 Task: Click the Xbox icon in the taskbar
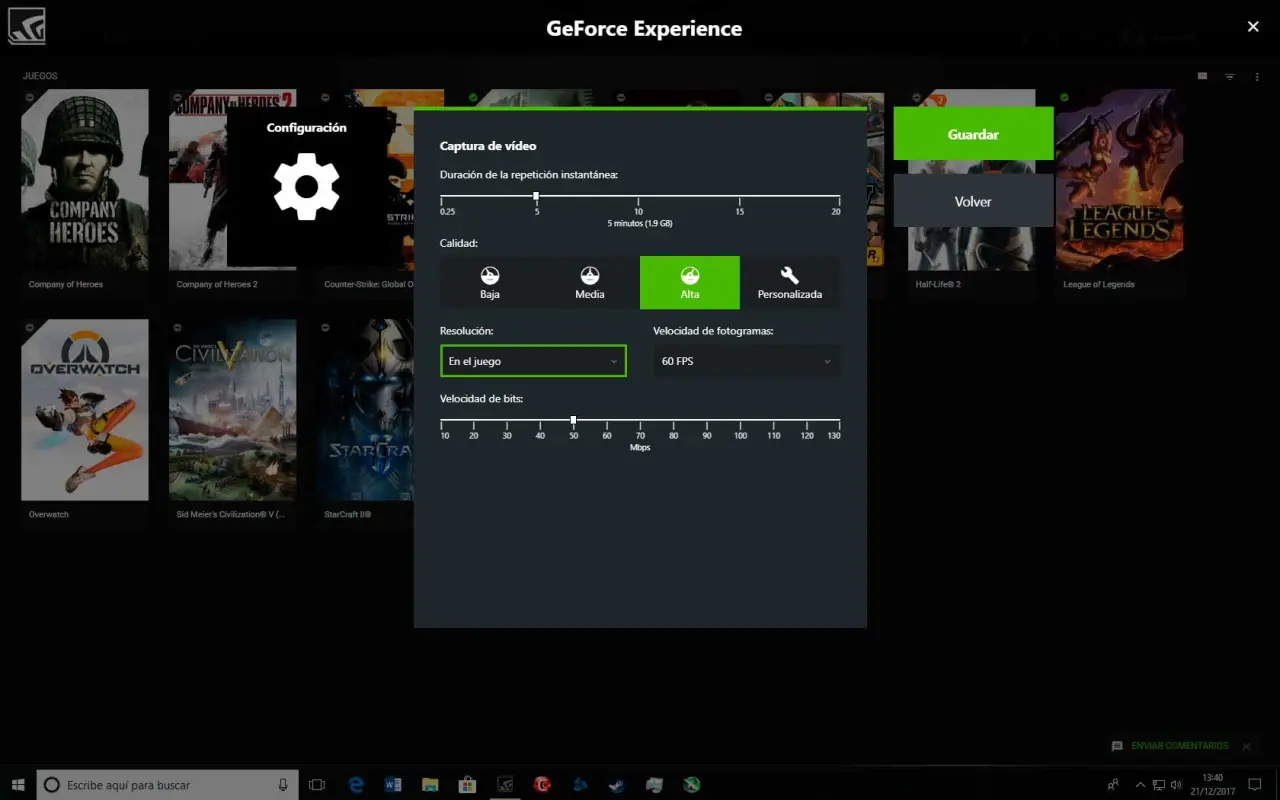(691, 785)
